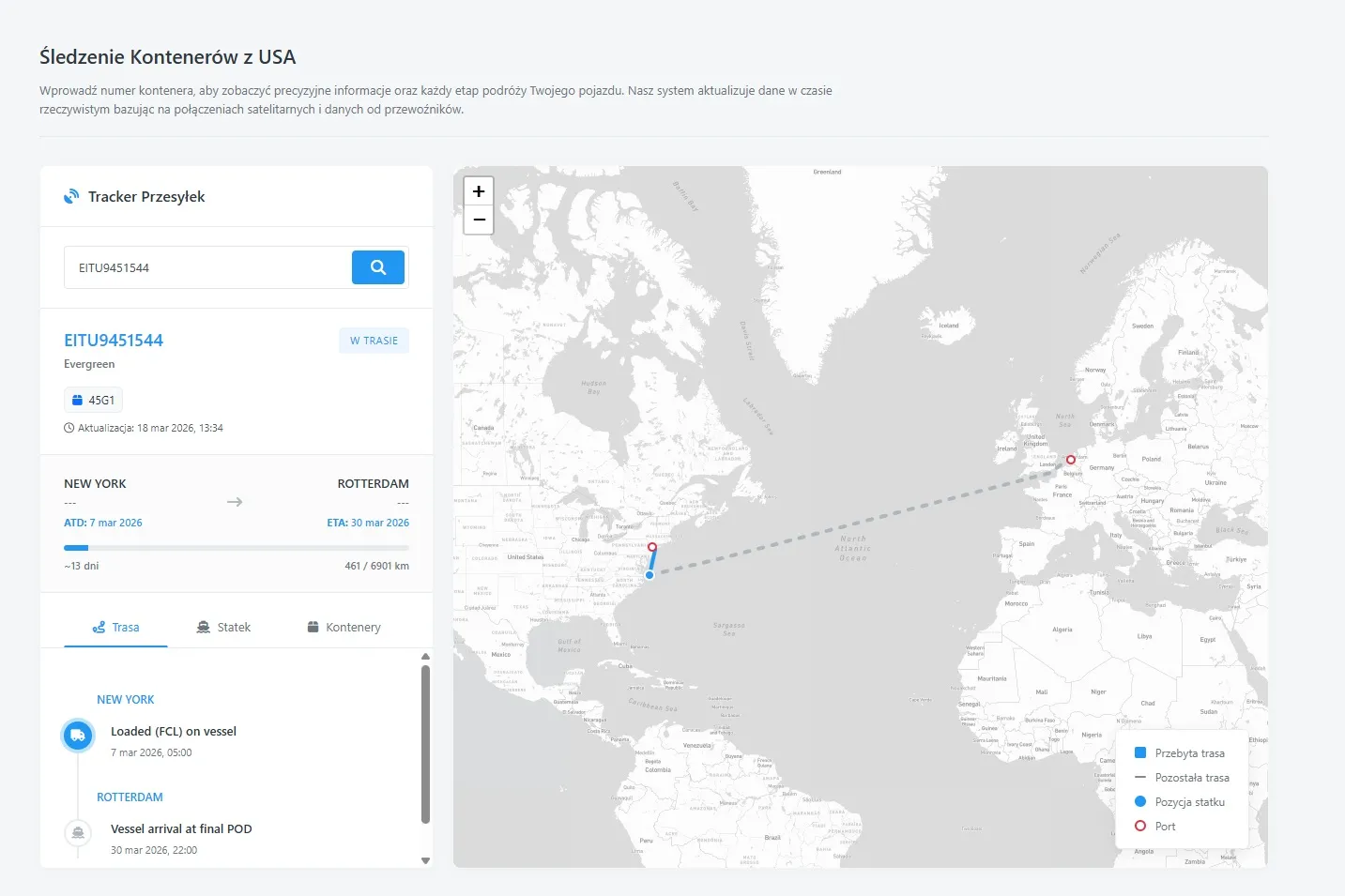Click the clock icon next to Aktualizacja
This screenshot has height=896, width=1345.
tap(69, 428)
